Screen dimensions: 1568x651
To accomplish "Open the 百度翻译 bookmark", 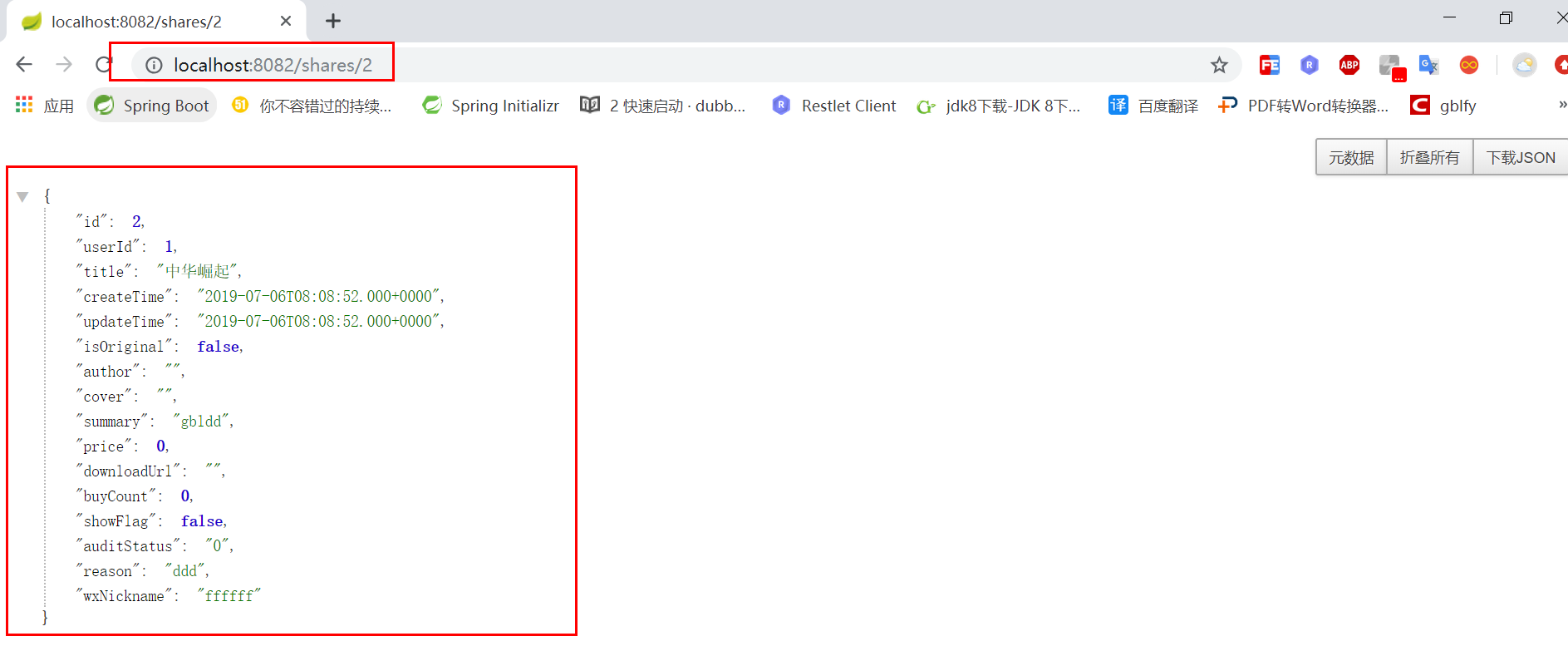I will (x=1153, y=106).
